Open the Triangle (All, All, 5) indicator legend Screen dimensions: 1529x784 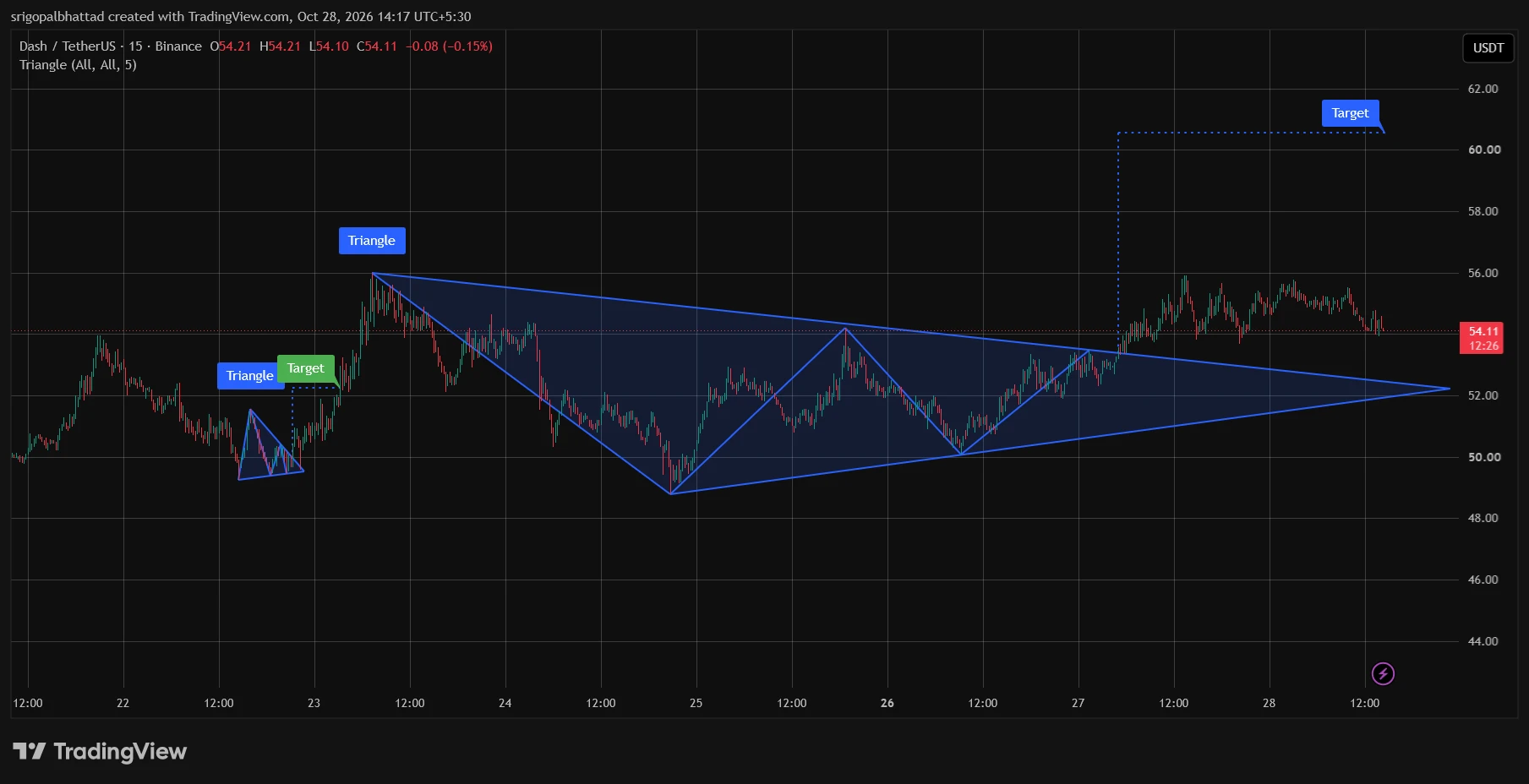click(x=78, y=65)
